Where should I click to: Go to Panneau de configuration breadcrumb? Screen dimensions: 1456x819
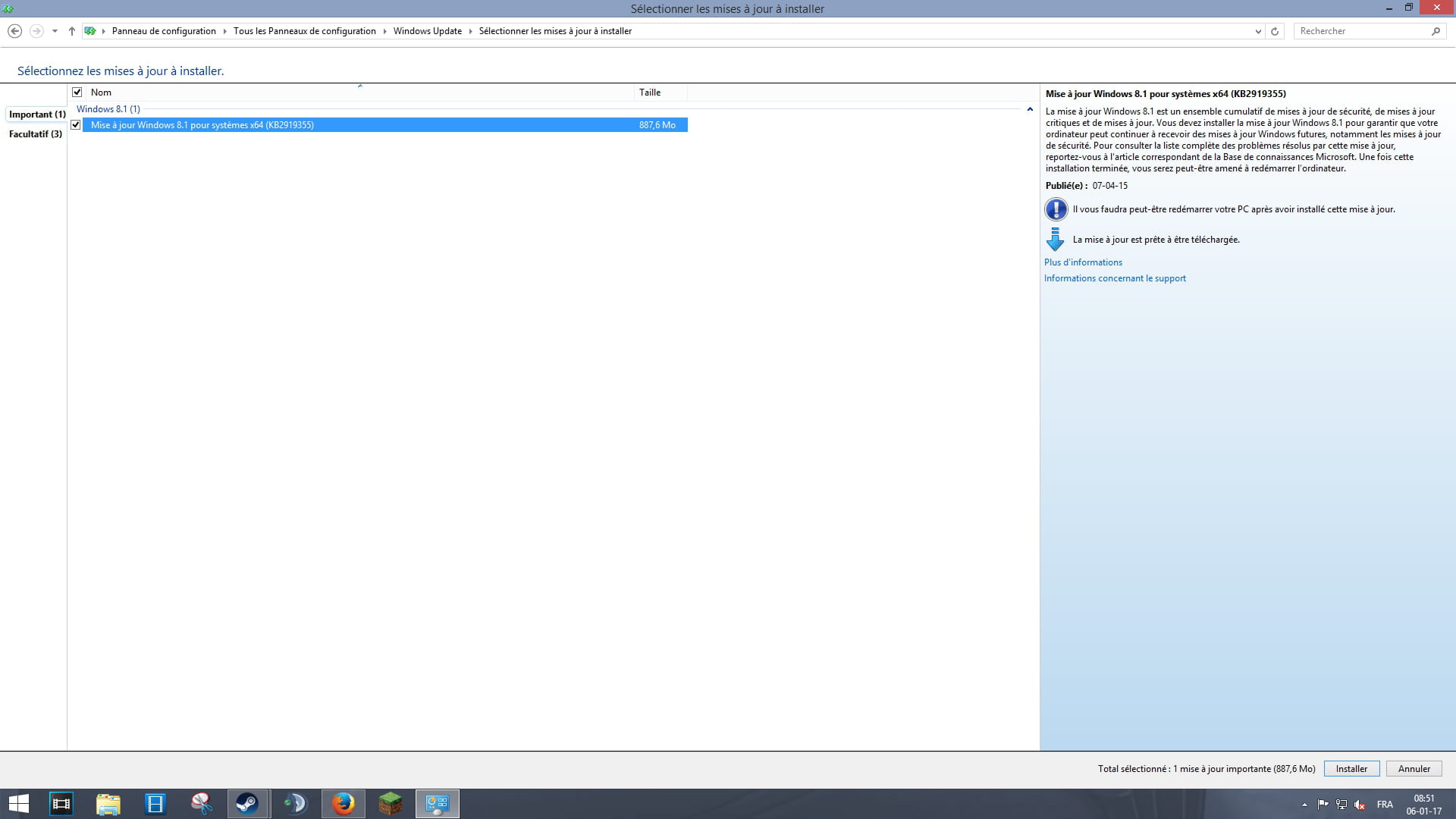tap(164, 31)
